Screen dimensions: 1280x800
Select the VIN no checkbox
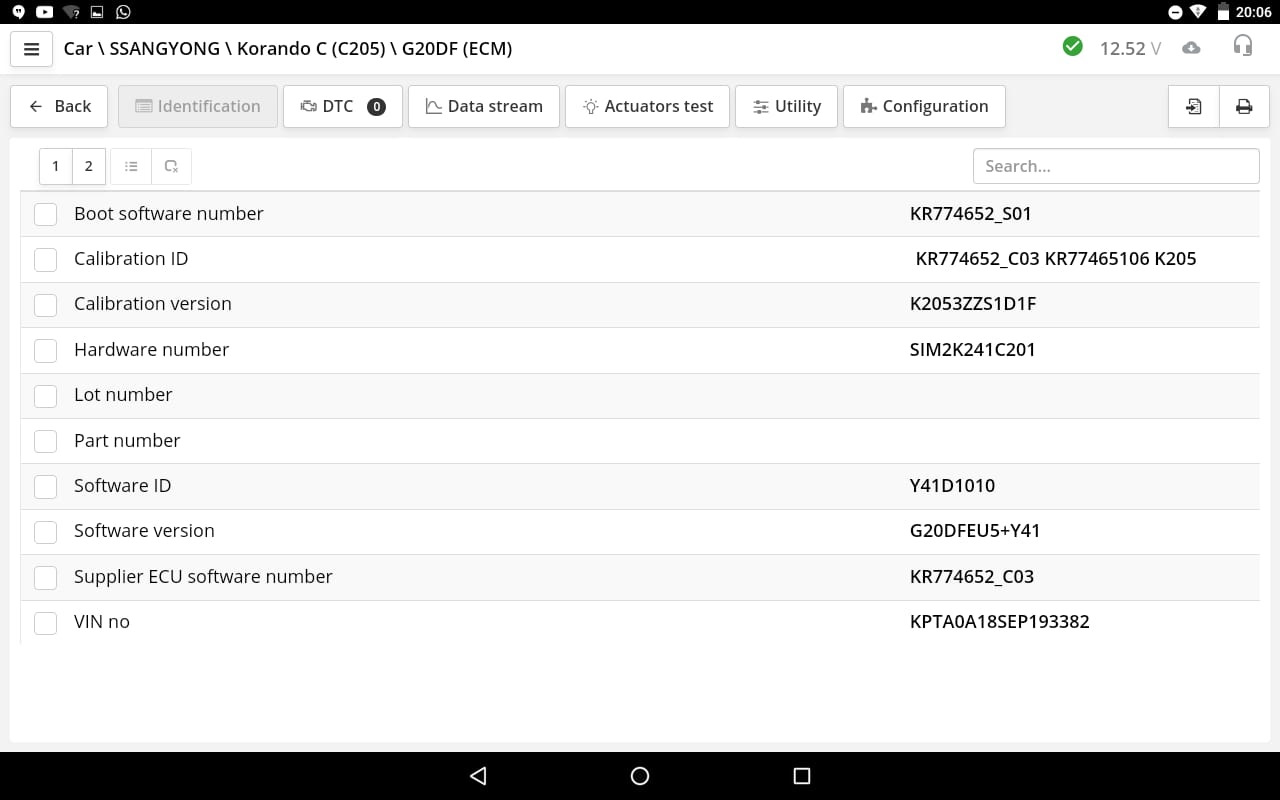tap(45, 622)
